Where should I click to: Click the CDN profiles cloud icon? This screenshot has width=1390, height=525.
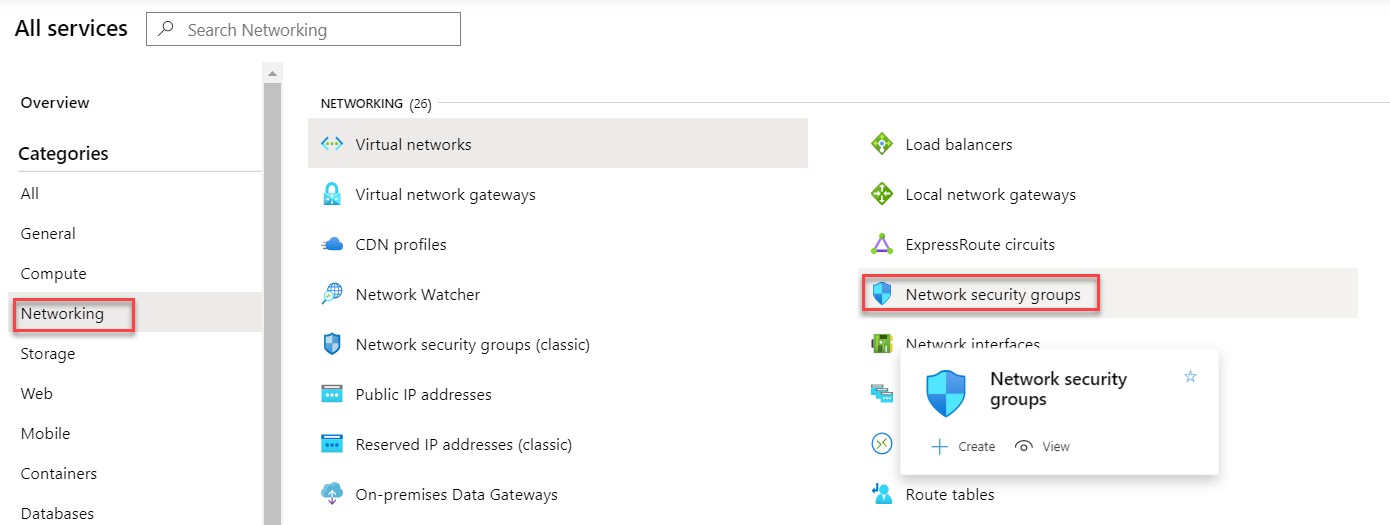332,244
